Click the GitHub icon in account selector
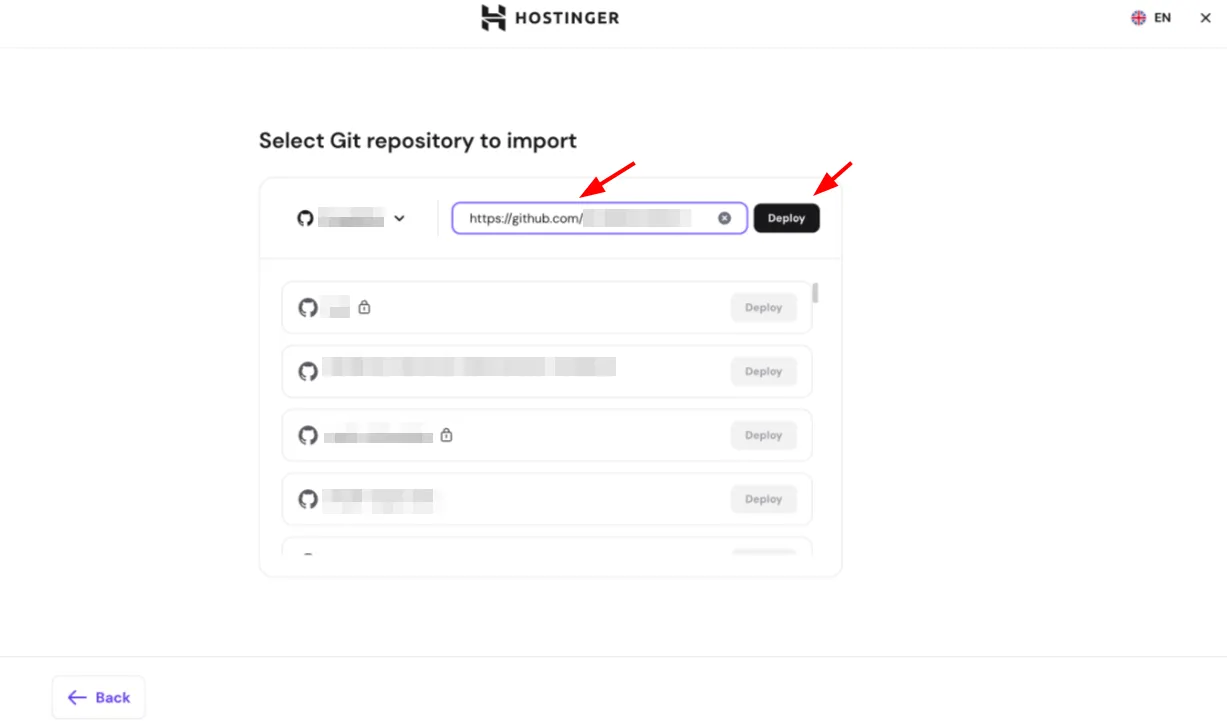 [305, 218]
